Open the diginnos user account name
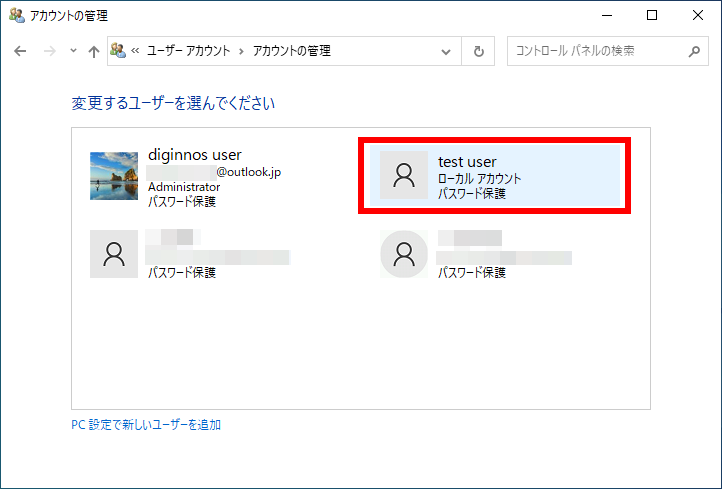Image resolution: width=722 pixels, height=489 pixels. pos(195,155)
